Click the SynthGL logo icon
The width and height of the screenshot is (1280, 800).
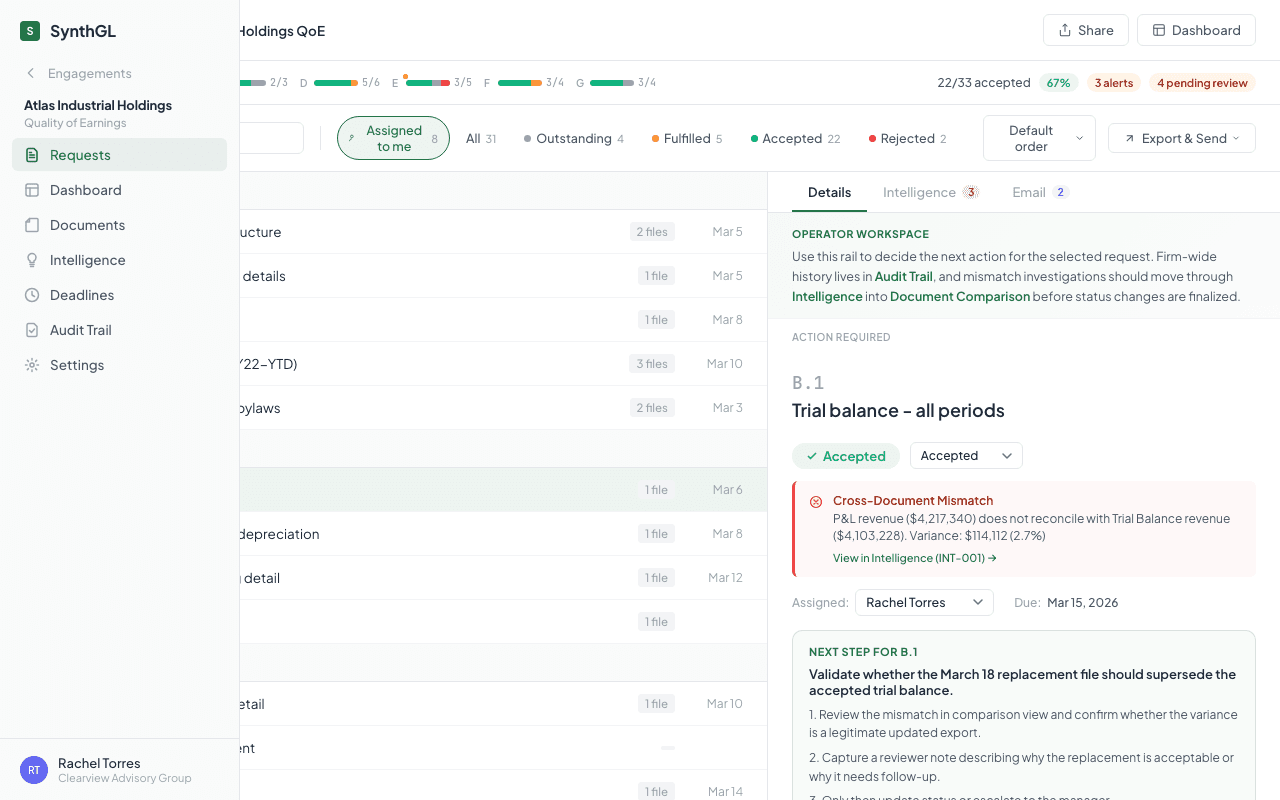29,31
